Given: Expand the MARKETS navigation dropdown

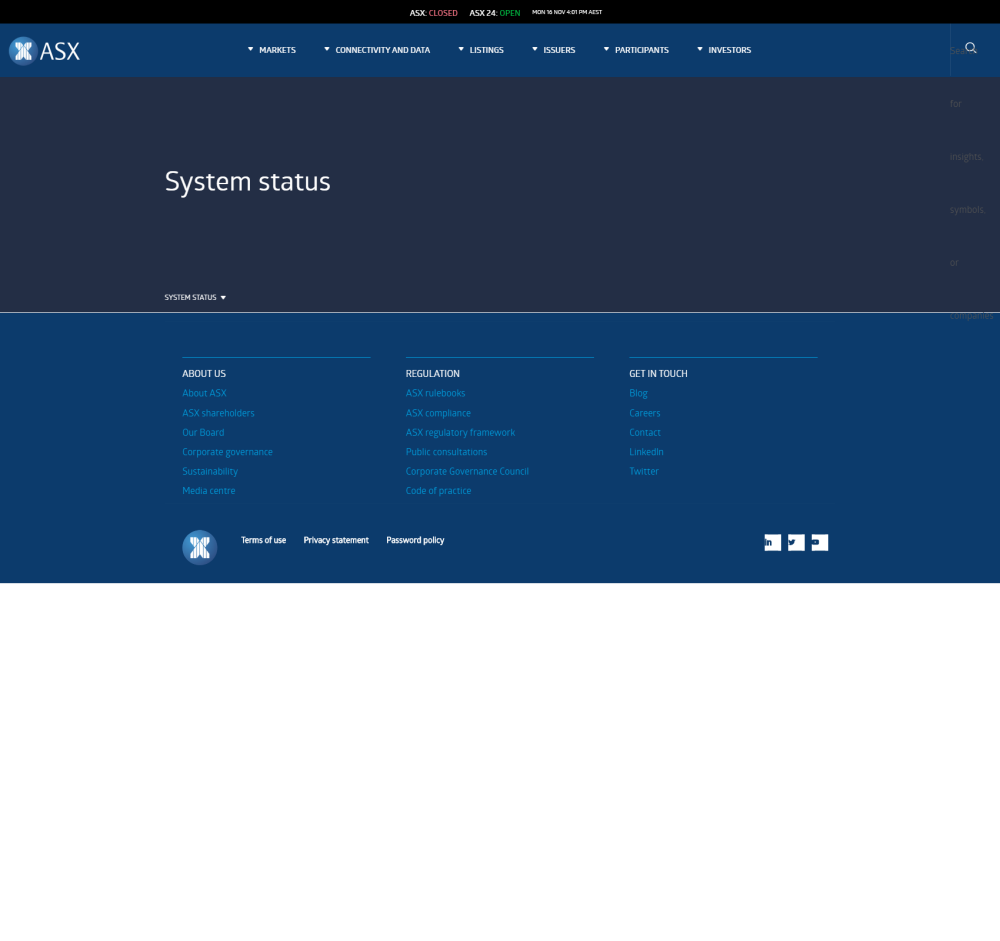Looking at the screenshot, I should (271, 49).
